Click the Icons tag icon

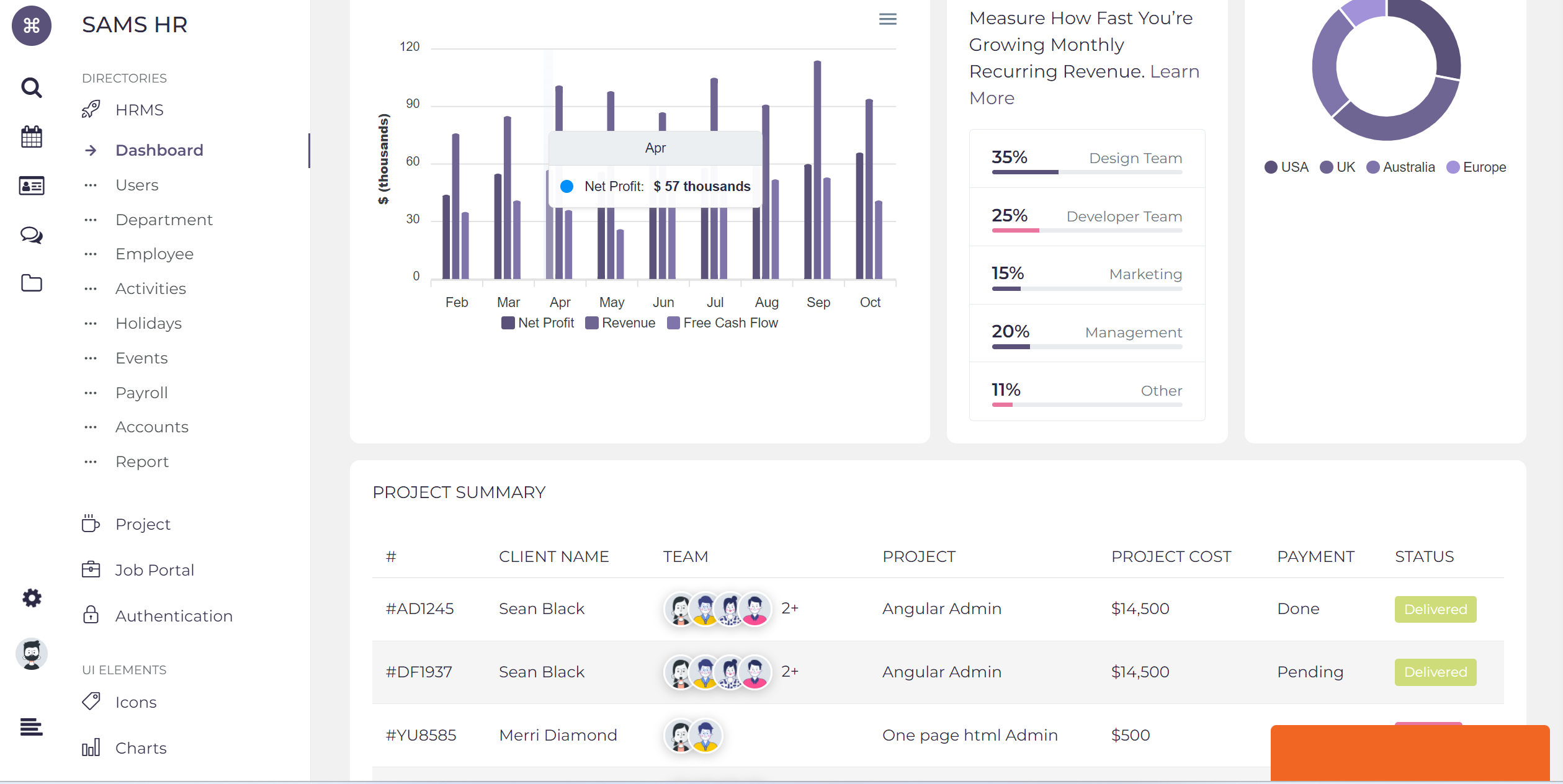coord(91,702)
